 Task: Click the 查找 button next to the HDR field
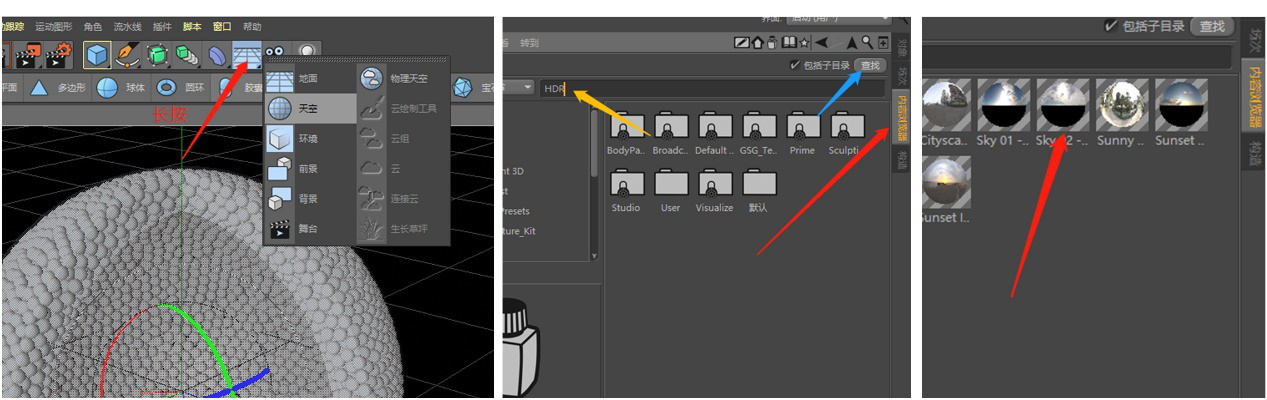pyautogui.click(x=872, y=66)
